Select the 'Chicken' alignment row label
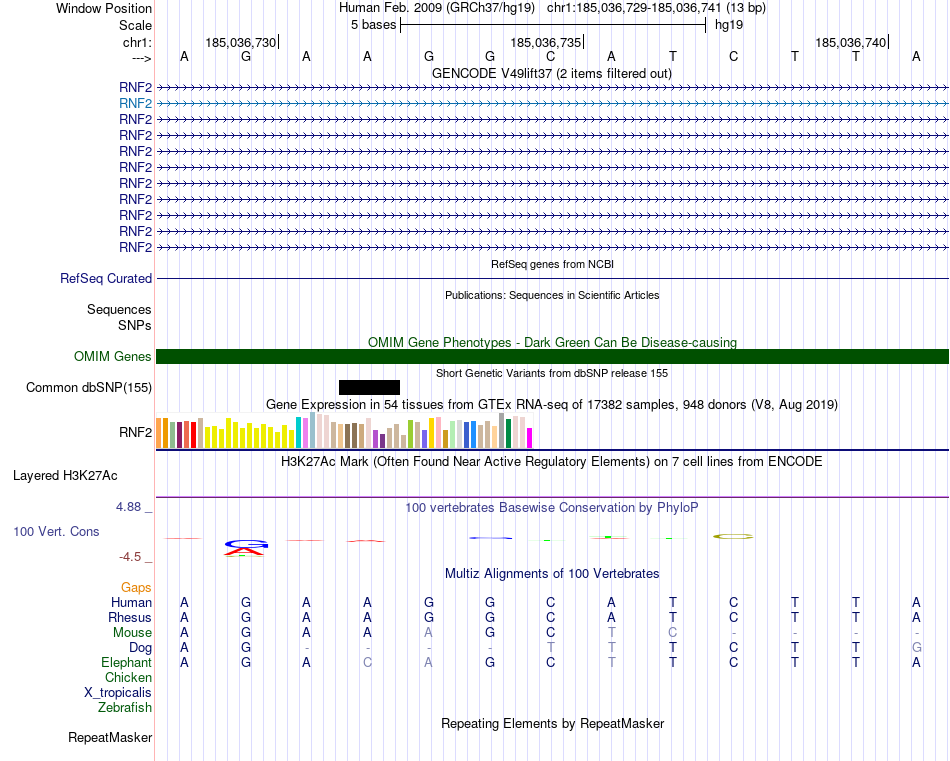 click(128, 677)
